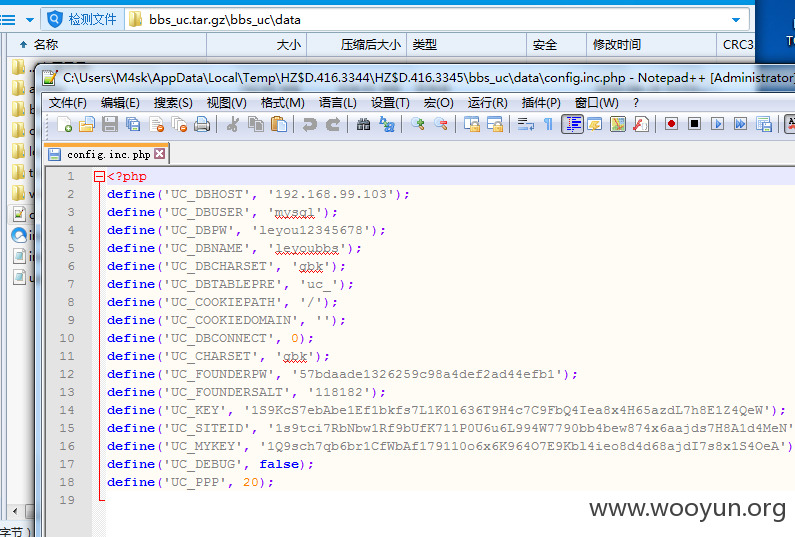Screen dimensions: 795x537
Task: Open the function list icon
Action: (x=641, y=124)
